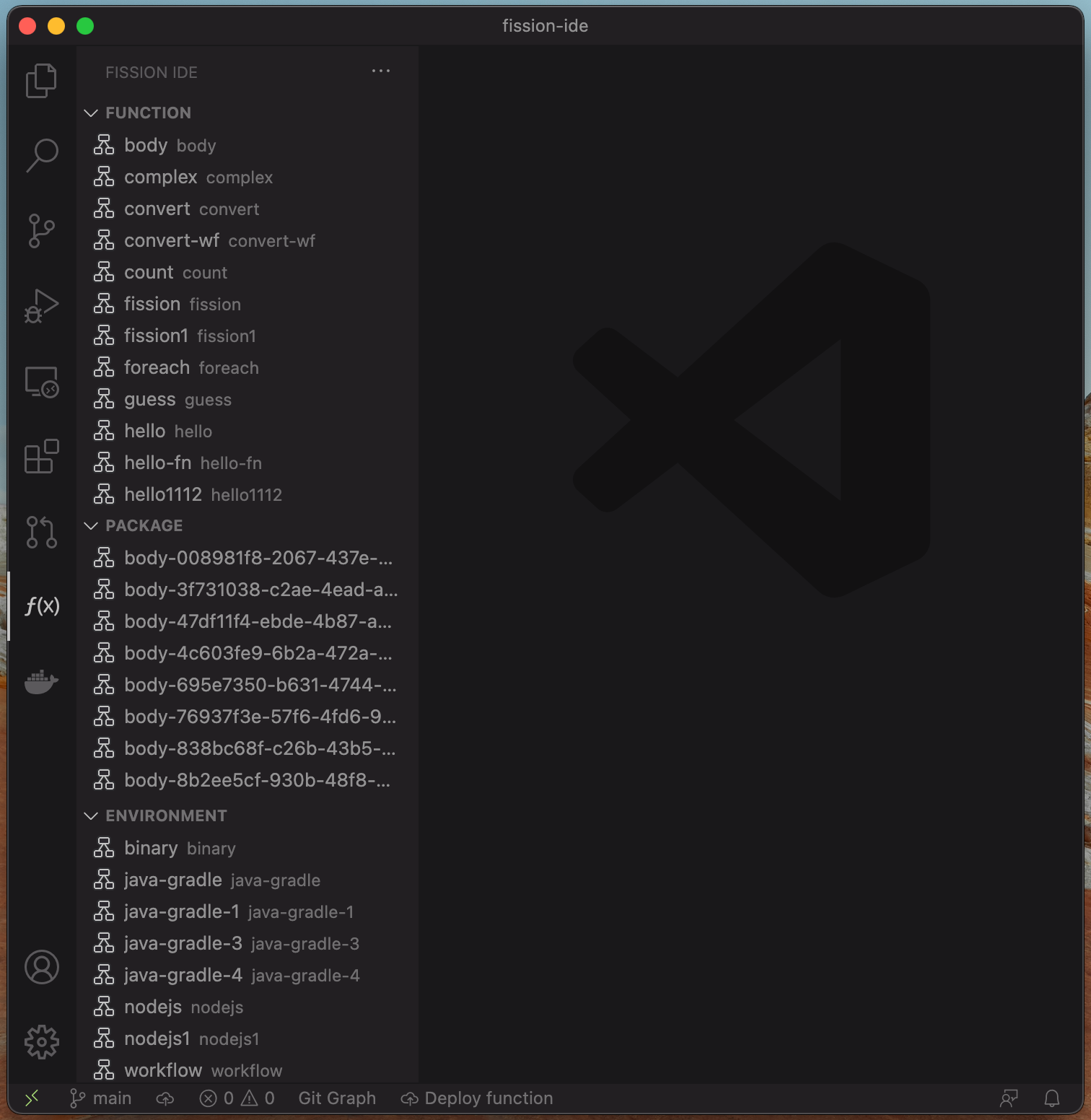Select the Fission f(x) activity icon
1091x1120 pixels.
[42, 605]
